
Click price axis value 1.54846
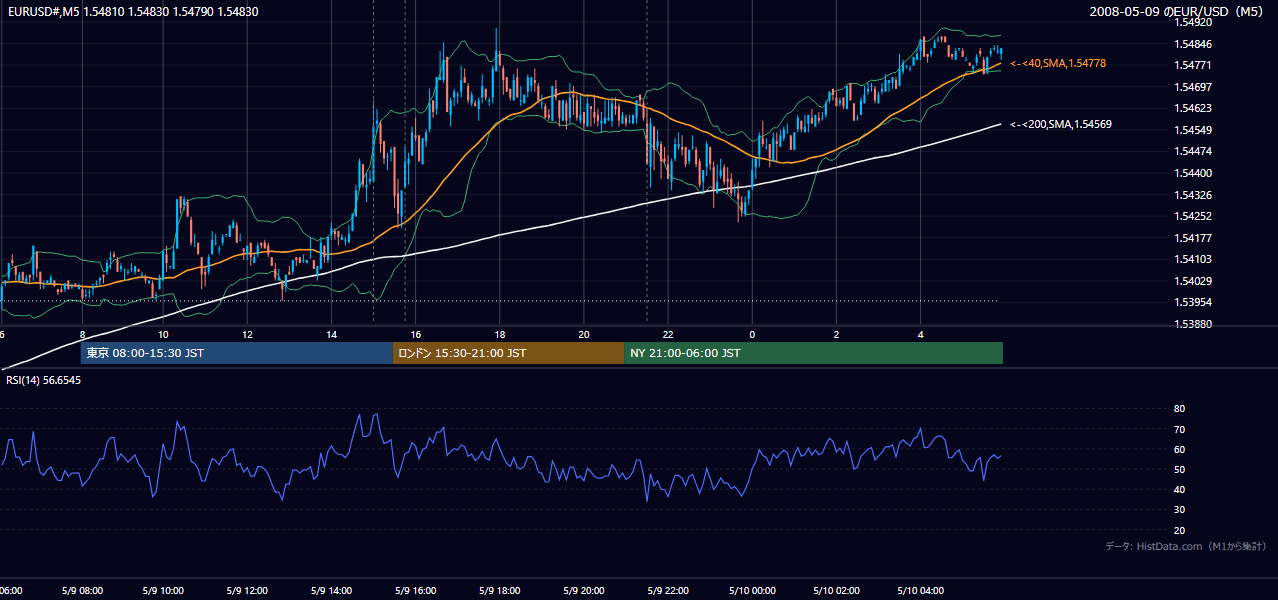tap(1193, 44)
